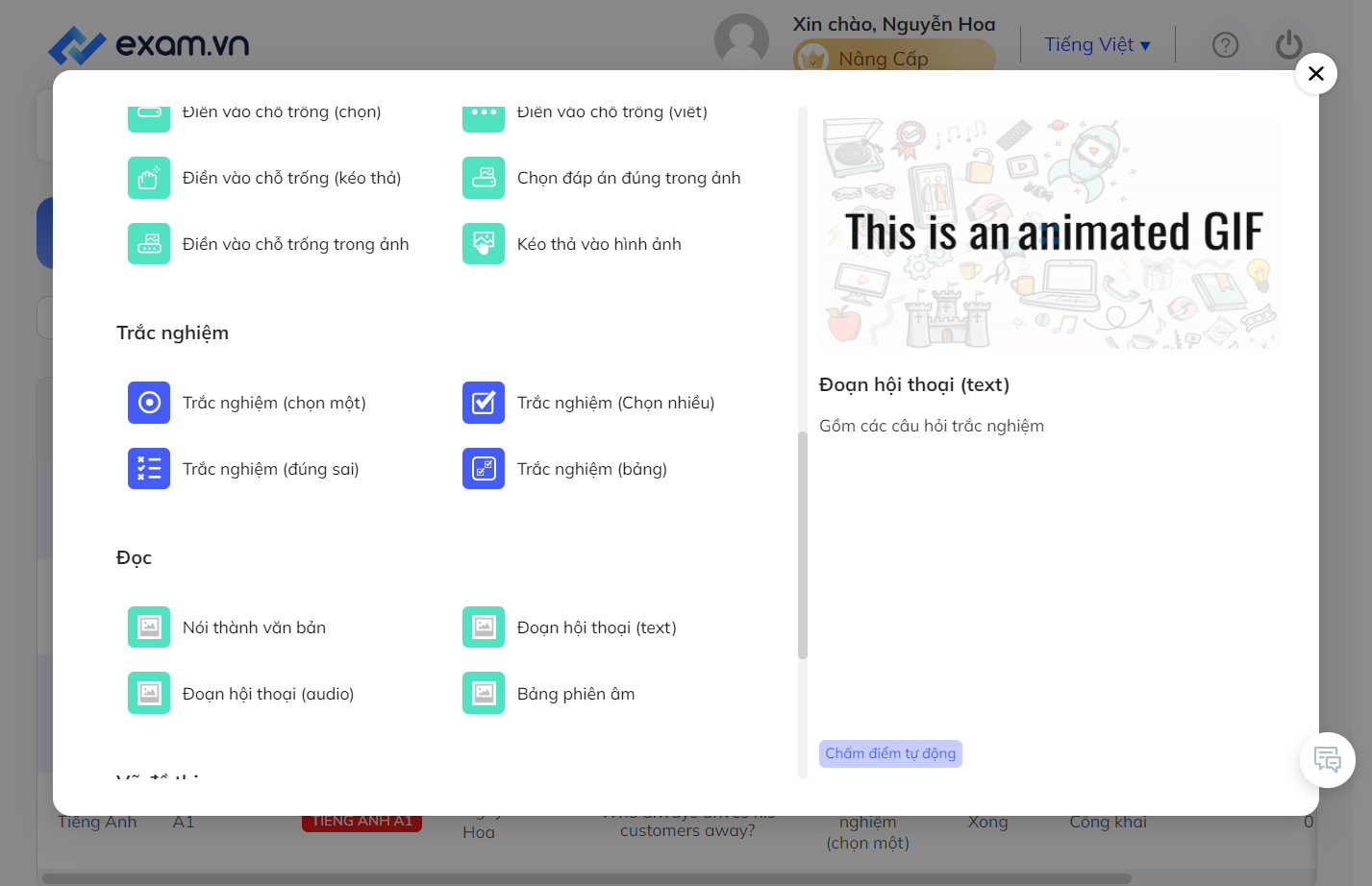The width and height of the screenshot is (1372, 886).
Task: Click the user avatar icon
Action: pyautogui.click(x=742, y=41)
